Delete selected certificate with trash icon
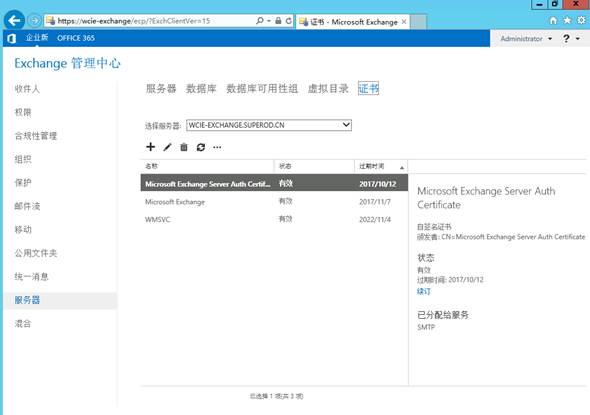This screenshot has height=415, width=590. (x=184, y=147)
